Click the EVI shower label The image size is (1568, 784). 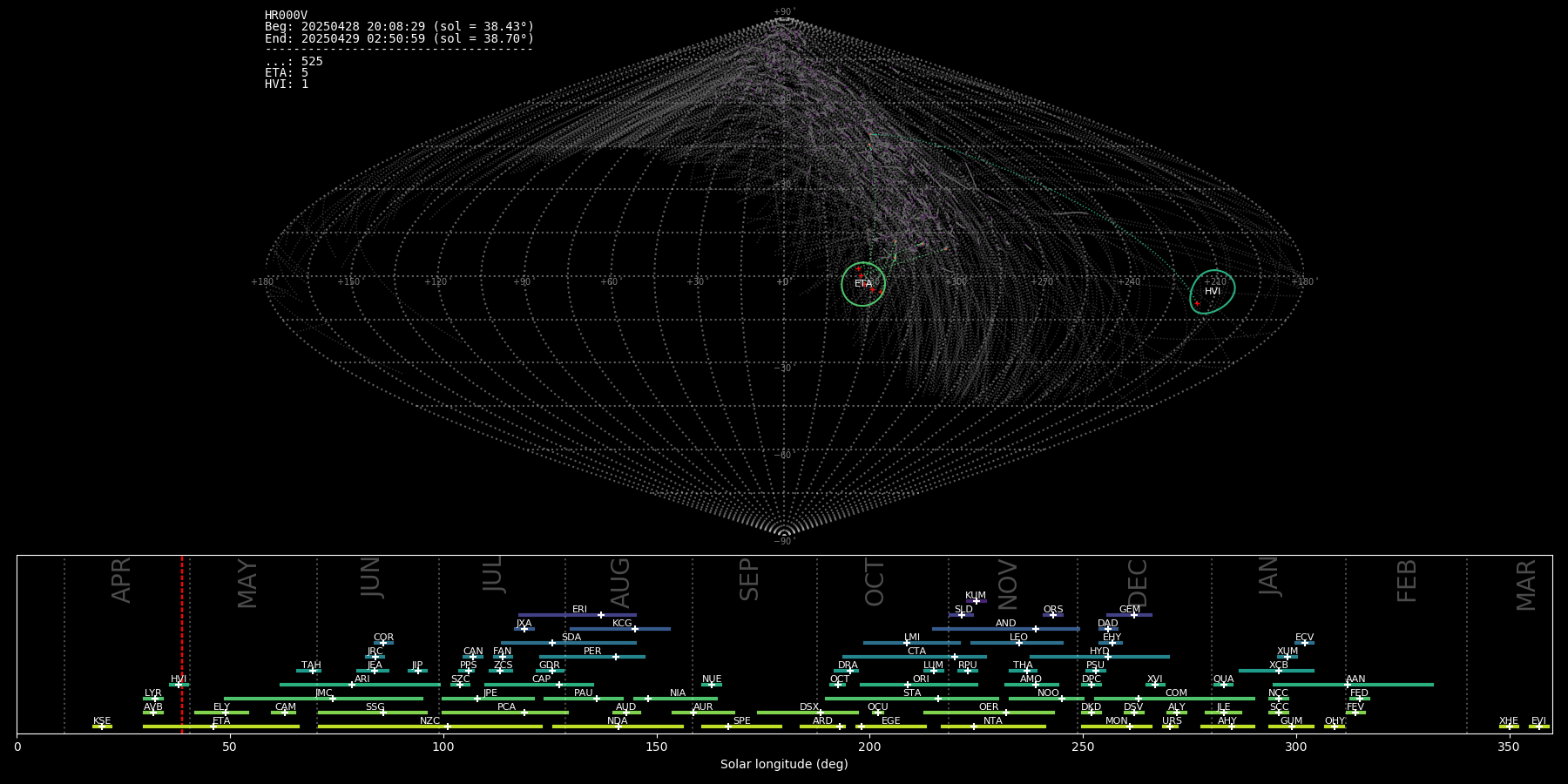(1538, 721)
